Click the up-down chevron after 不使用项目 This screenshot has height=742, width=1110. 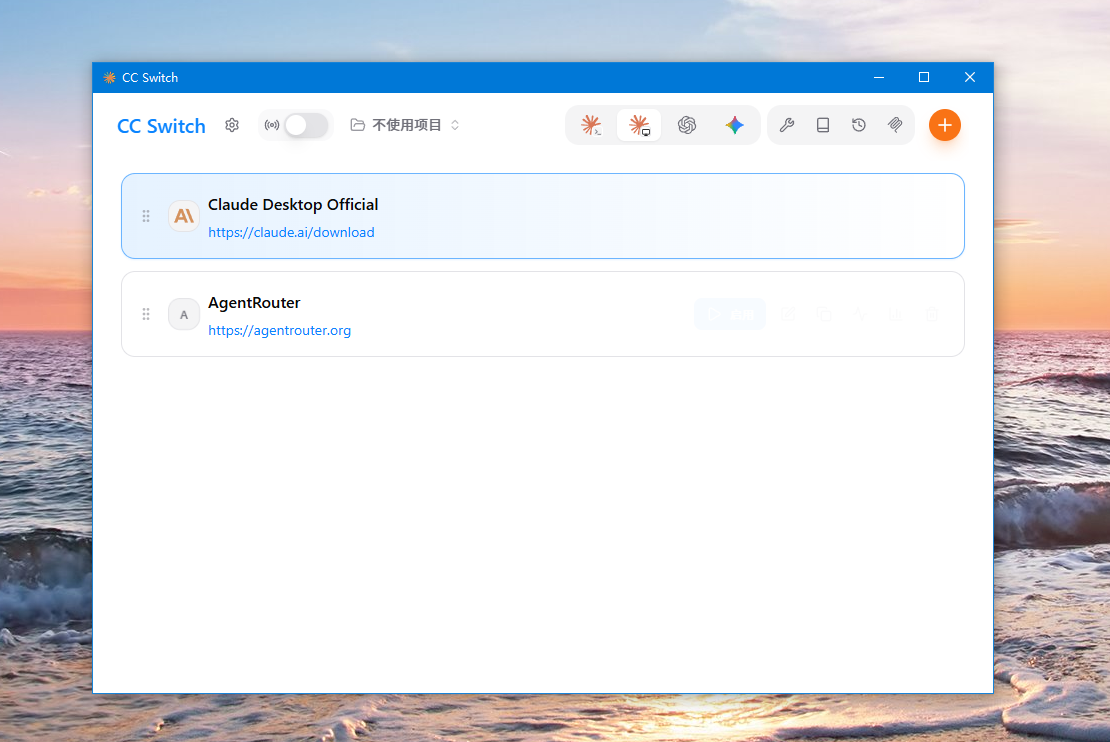tap(455, 125)
